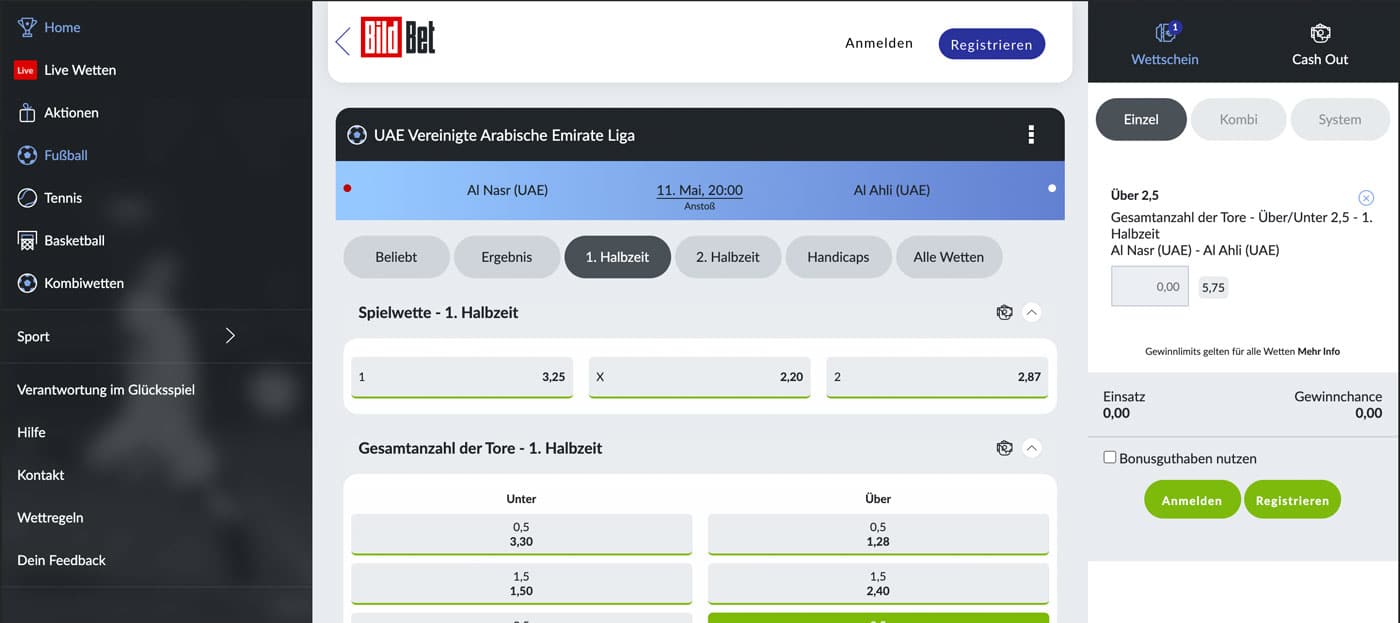Click the football icon next to UAE league title
This screenshot has height=623, width=1400.
[356, 135]
